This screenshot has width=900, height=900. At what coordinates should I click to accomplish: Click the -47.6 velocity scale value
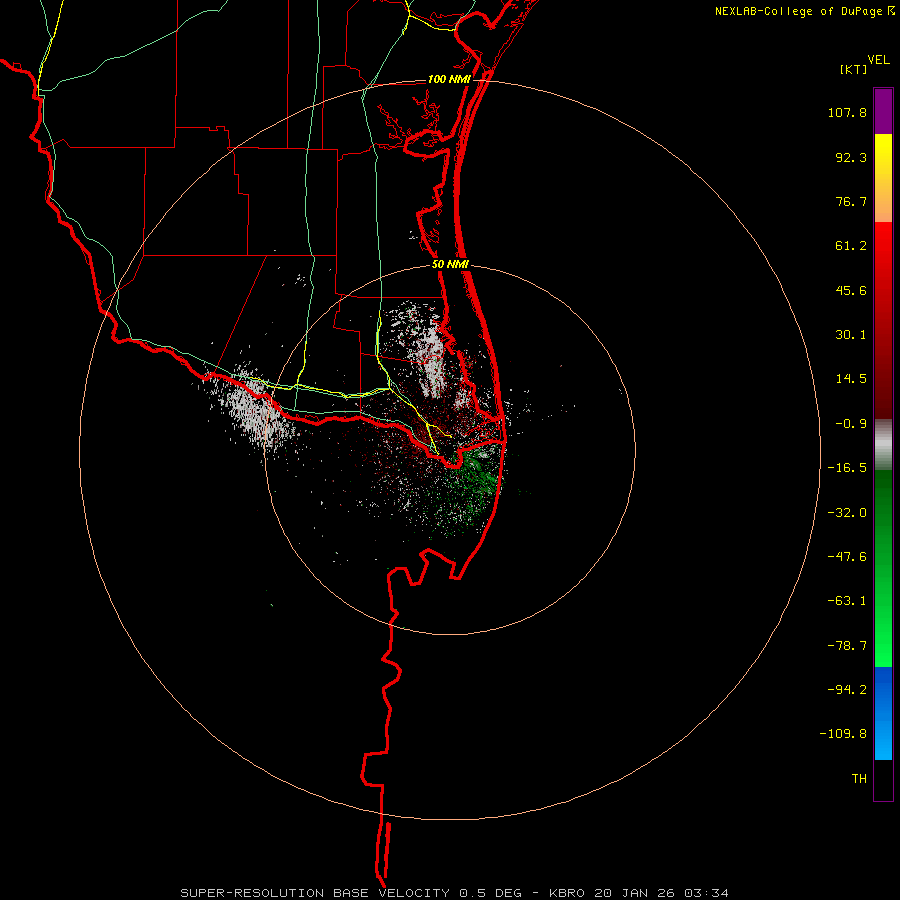[x=847, y=557]
